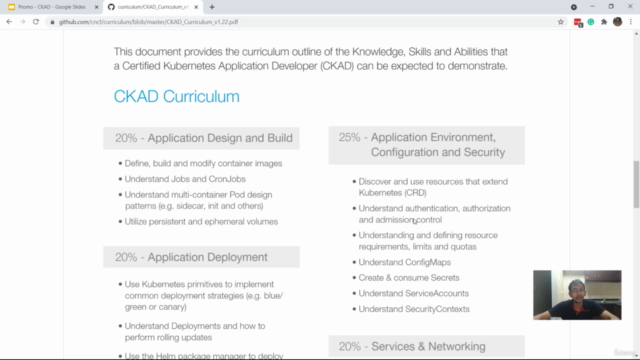
Task: Click the 'CKAD Curriculum' heading
Action: [x=177, y=97]
